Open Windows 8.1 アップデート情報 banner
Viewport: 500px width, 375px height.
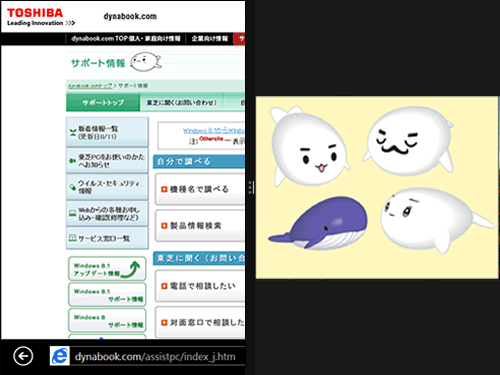[x=107, y=269]
